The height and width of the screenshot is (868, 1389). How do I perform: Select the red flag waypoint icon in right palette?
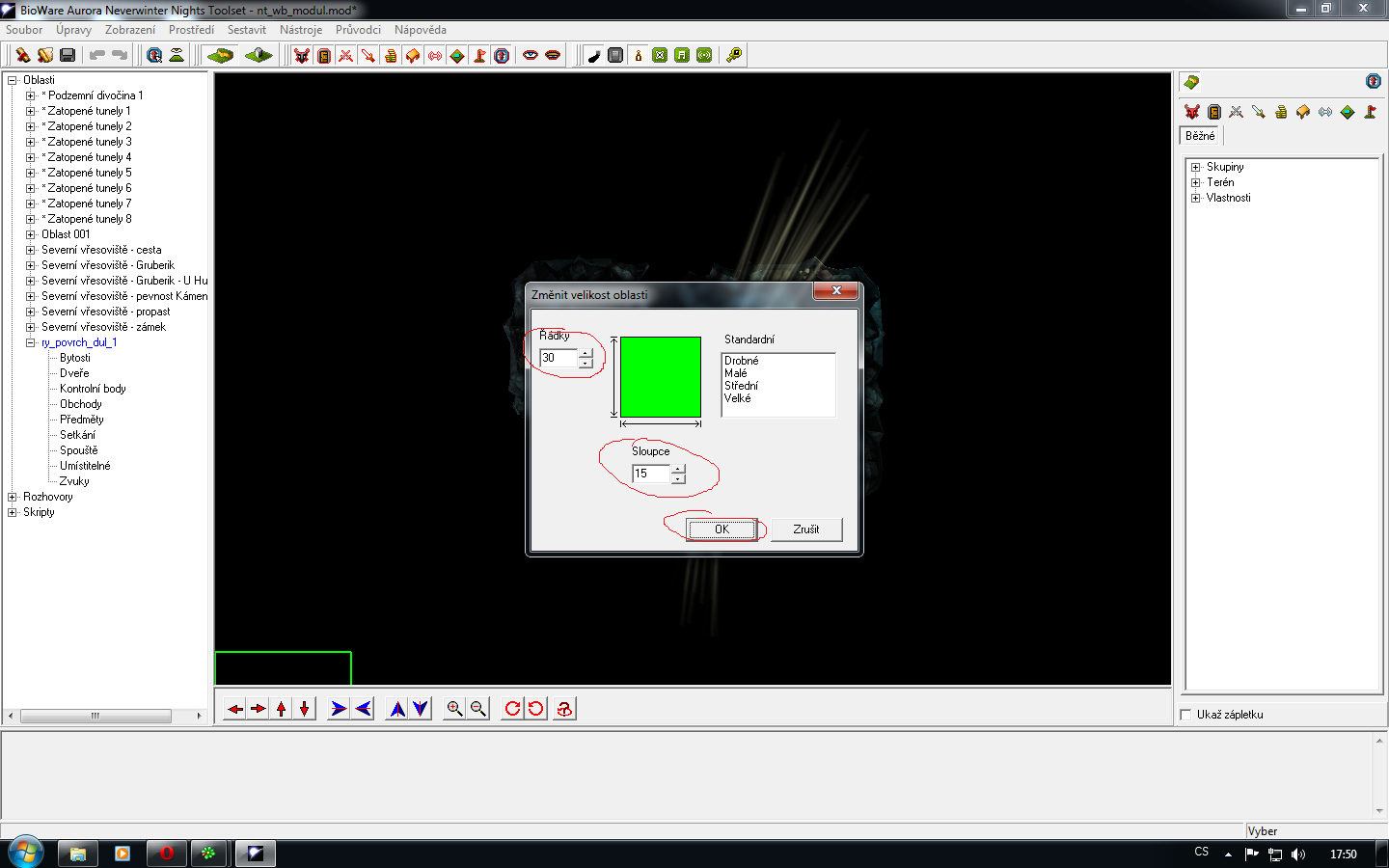(x=1370, y=112)
